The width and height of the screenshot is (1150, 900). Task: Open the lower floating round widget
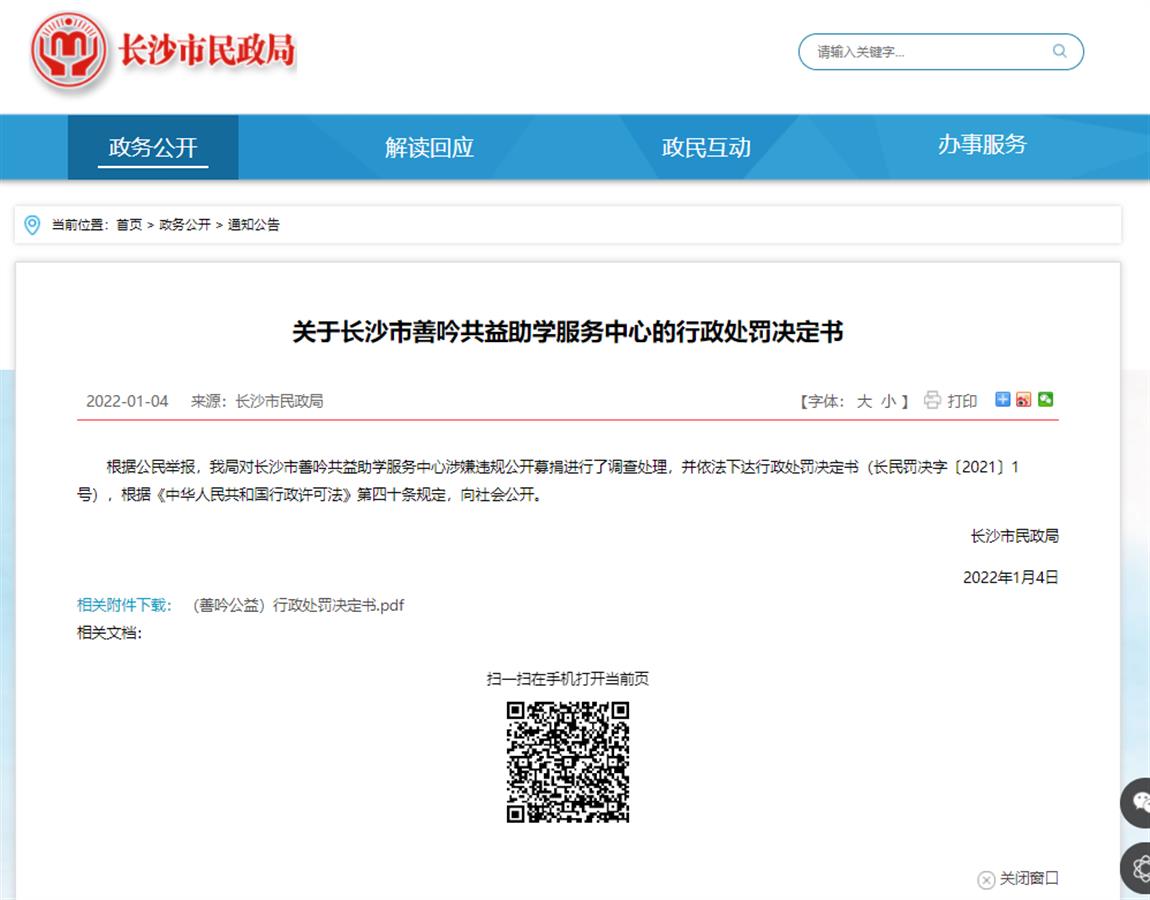[1136, 870]
